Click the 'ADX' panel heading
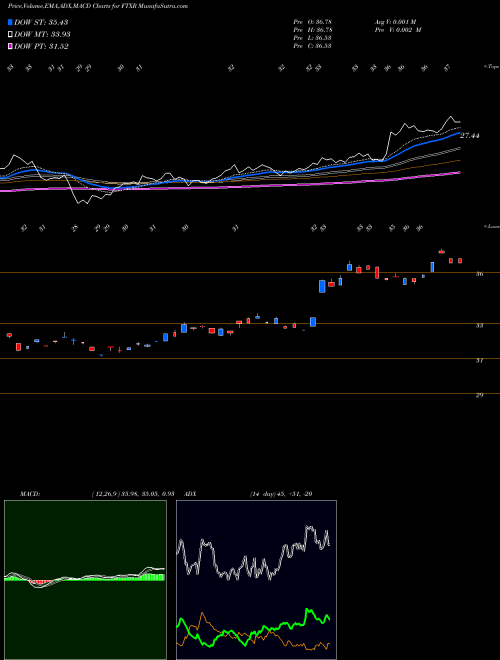 click(190, 494)
